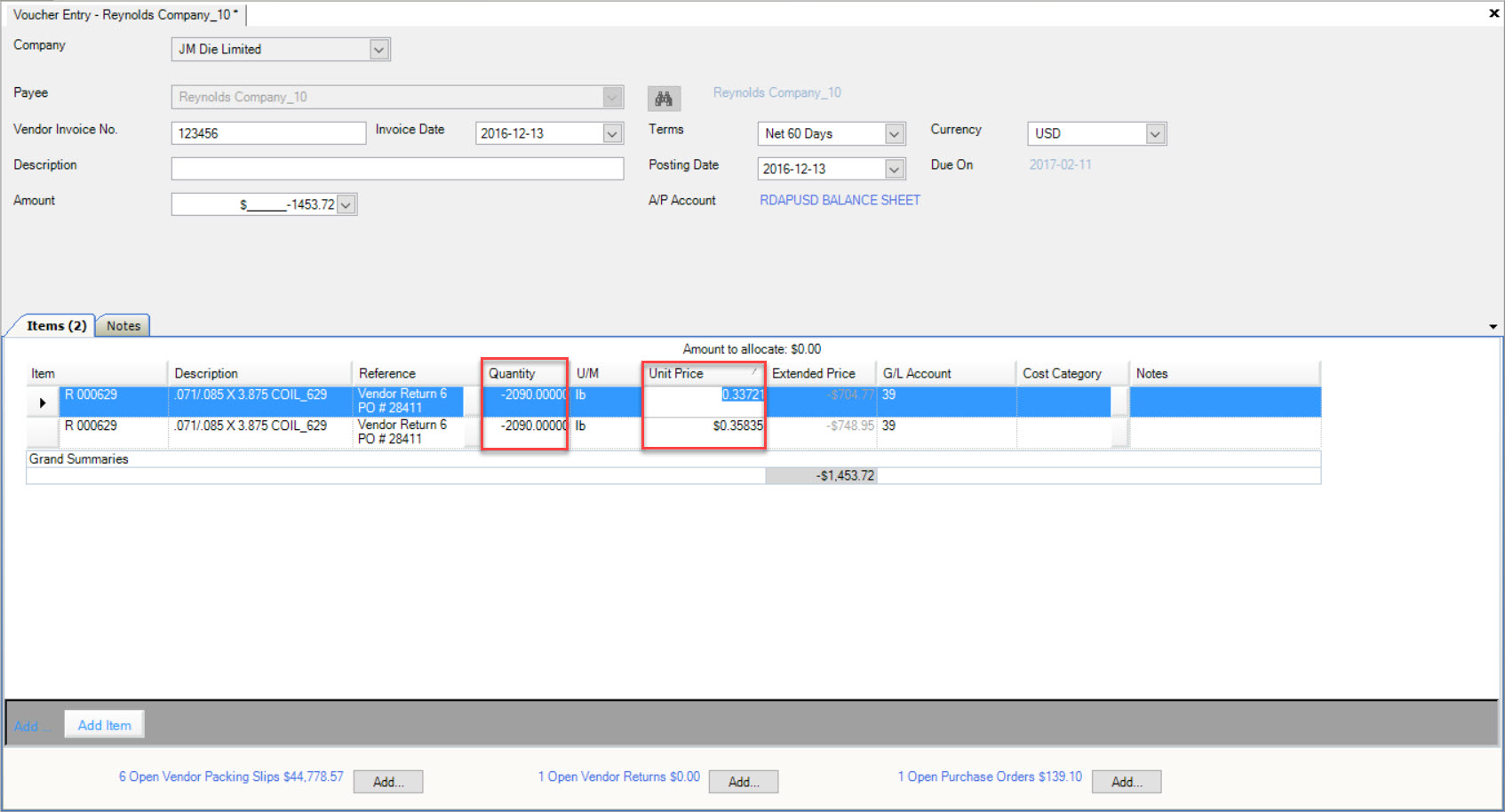This screenshot has width=1505, height=812.
Task: Expand the Terms dropdown
Action: (x=895, y=133)
